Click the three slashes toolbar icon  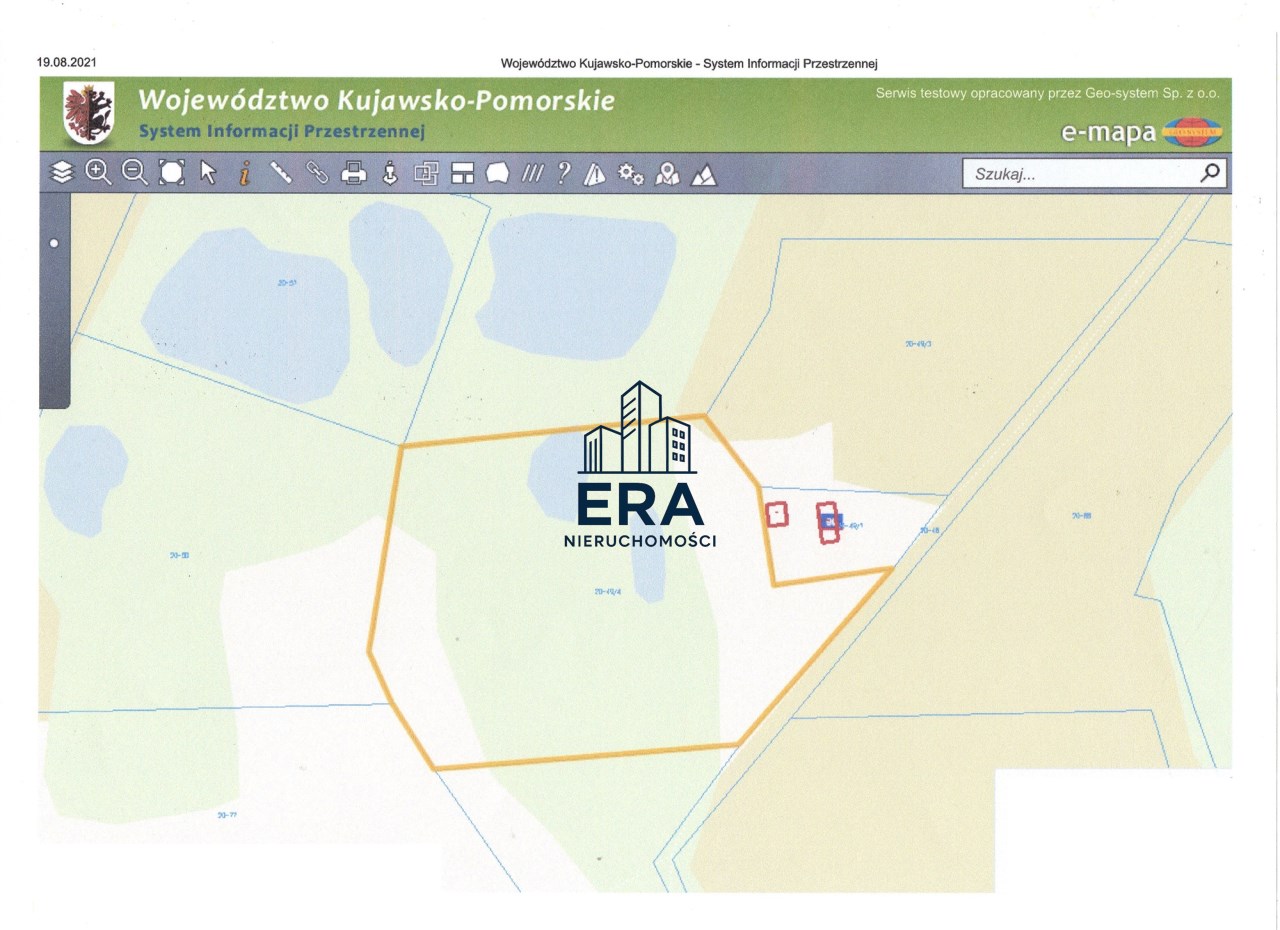tap(532, 174)
